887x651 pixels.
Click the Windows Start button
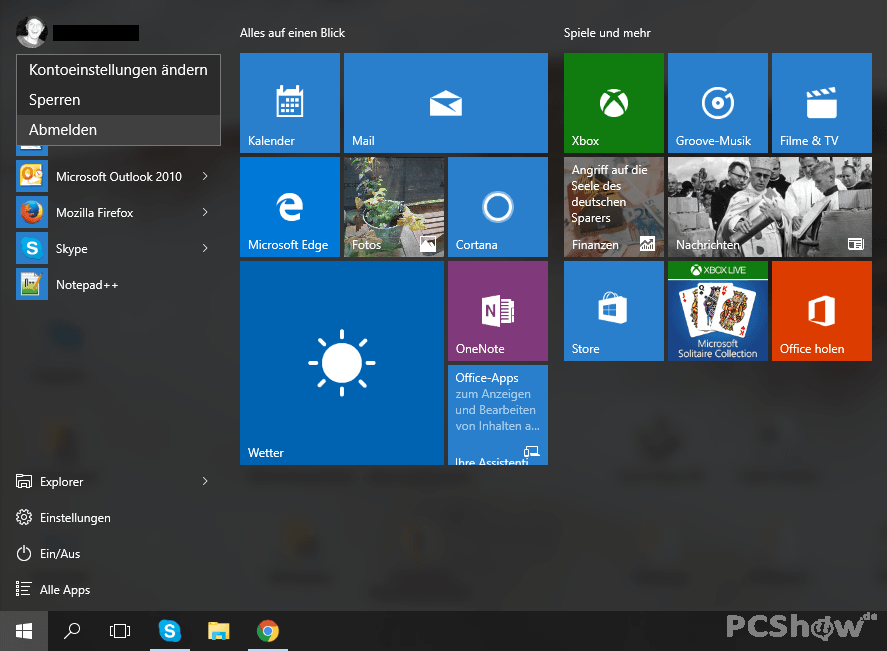click(24, 631)
